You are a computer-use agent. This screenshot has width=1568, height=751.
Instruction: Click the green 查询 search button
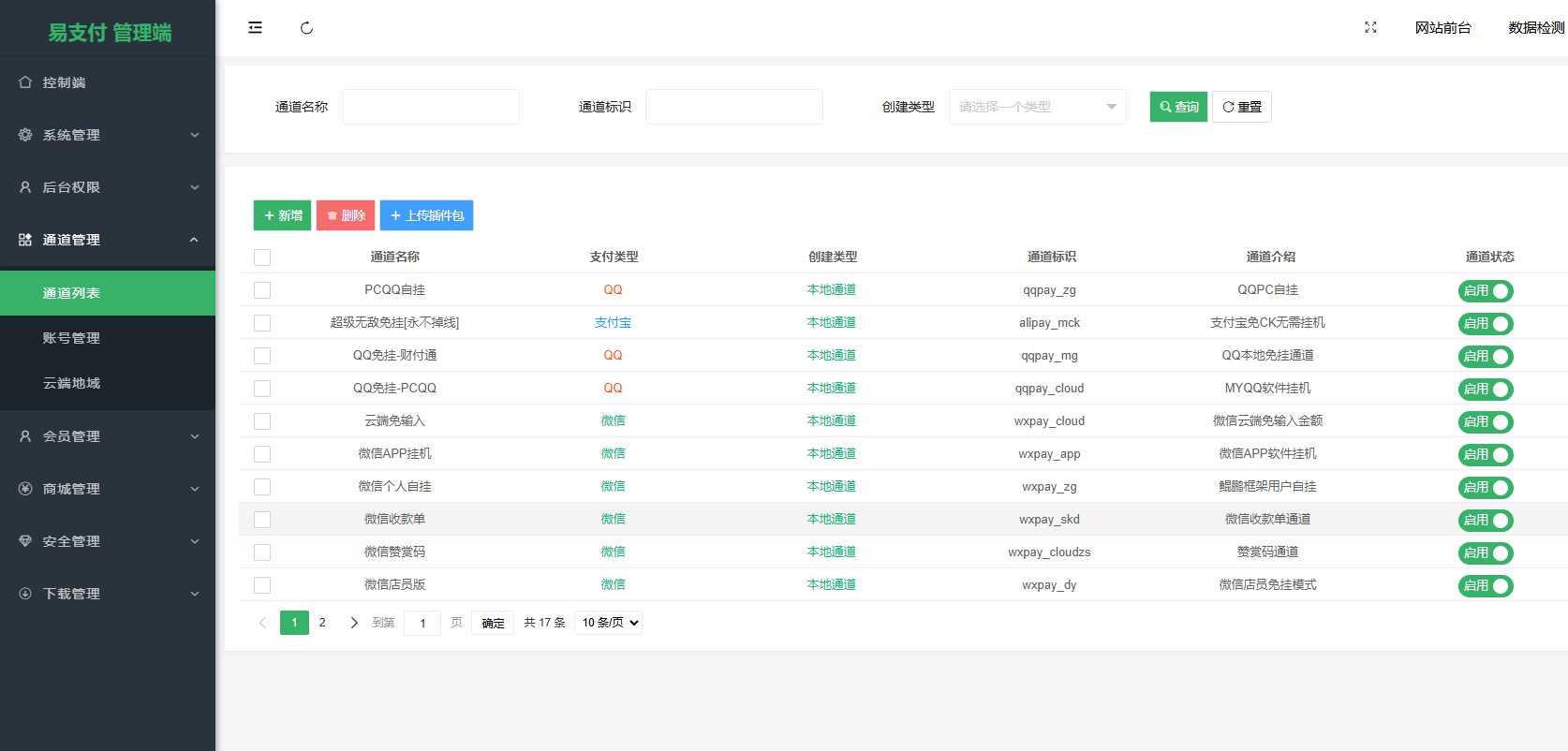click(1178, 107)
